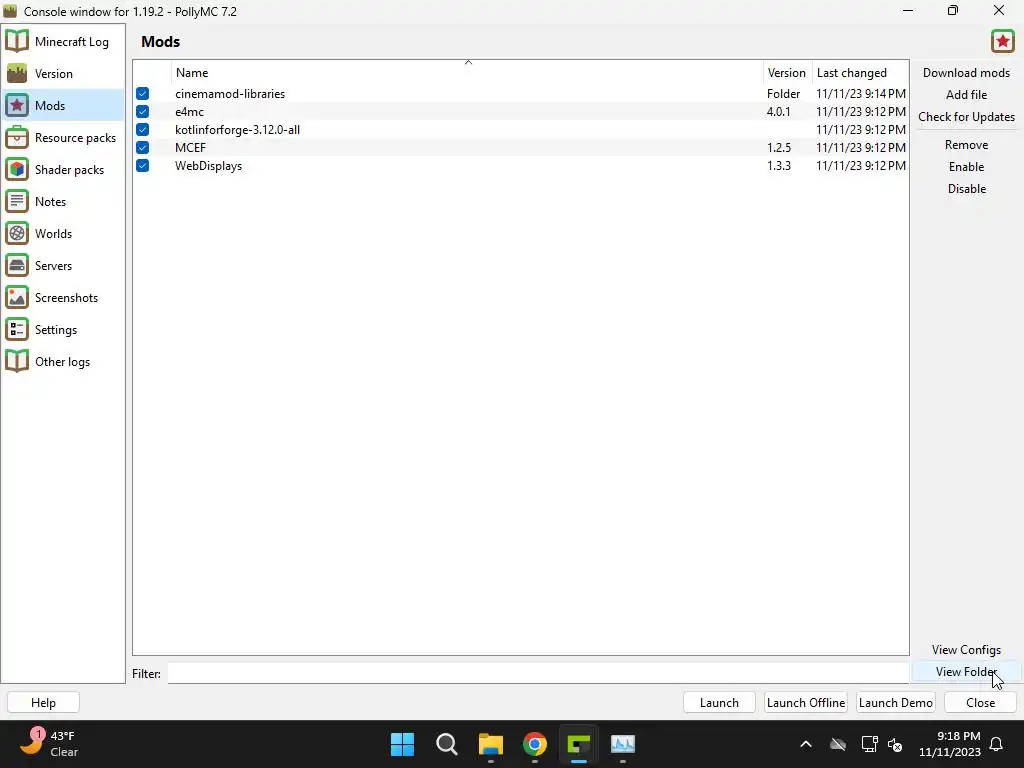The height and width of the screenshot is (768, 1024).
Task: Click the network display tray icon
Action: click(x=869, y=744)
